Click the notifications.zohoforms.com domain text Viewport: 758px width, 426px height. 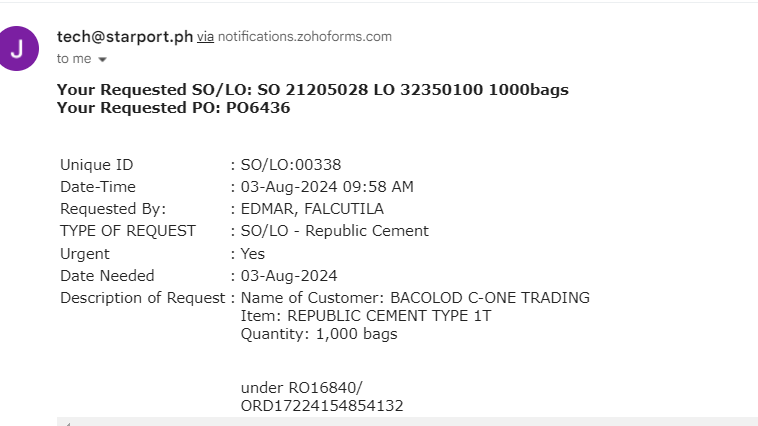(305, 37)
